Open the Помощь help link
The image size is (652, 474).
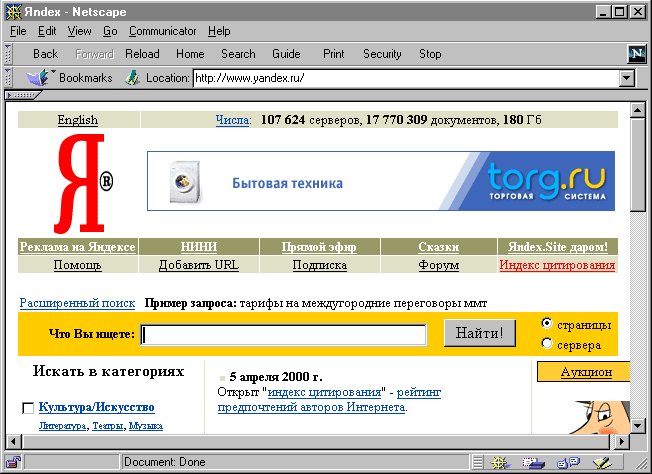pos(77,265)
